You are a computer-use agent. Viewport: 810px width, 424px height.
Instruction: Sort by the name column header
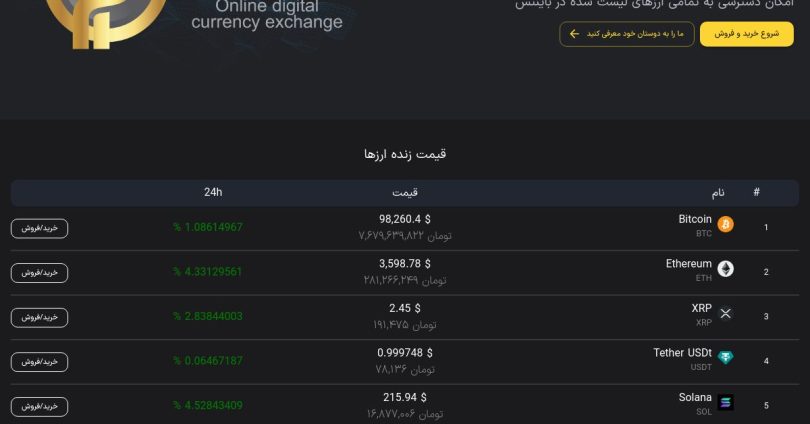coord(718,192)
